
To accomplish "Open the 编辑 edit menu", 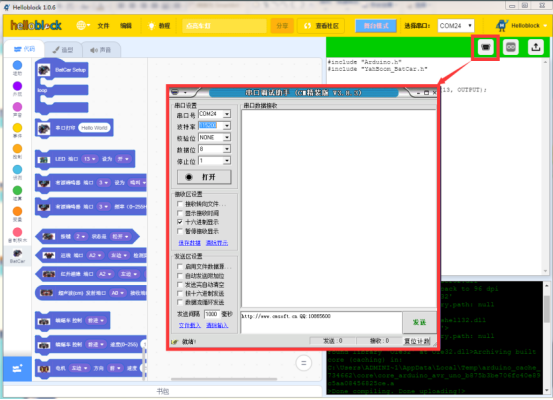I will [126, 26].
